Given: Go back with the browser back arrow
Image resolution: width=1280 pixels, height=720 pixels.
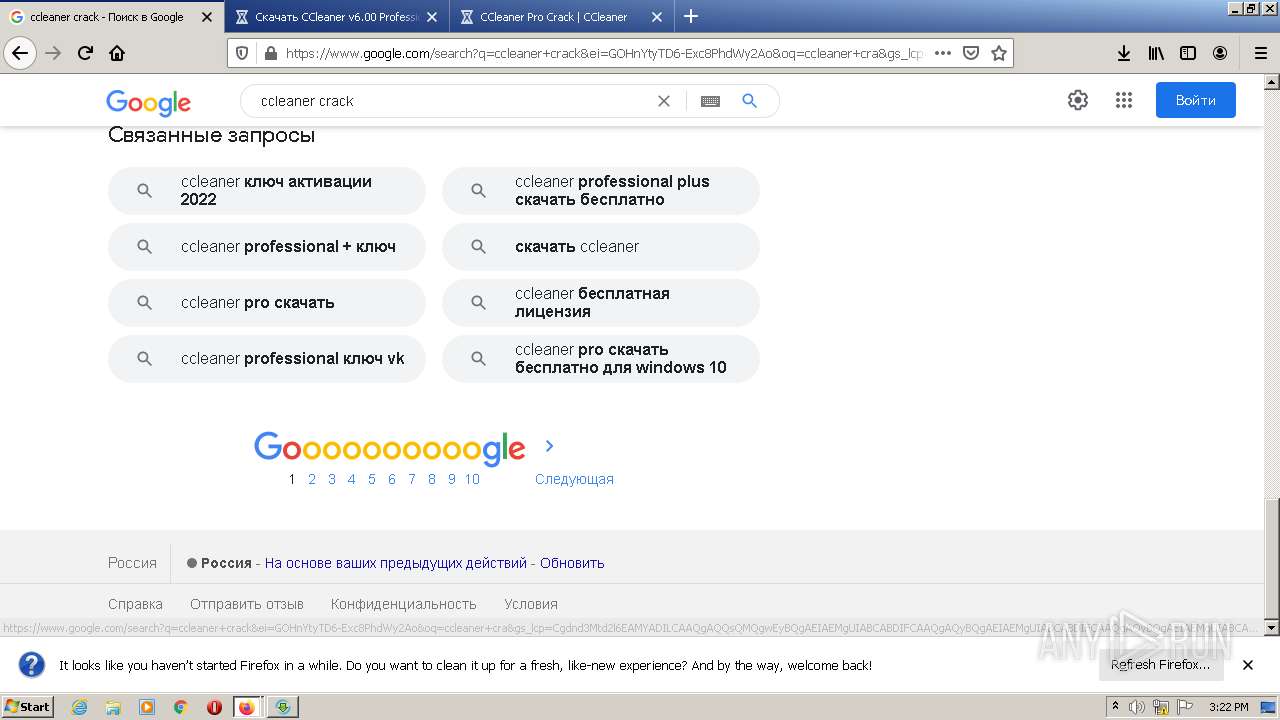Looking at the screenshot, I should coord(20,53).
